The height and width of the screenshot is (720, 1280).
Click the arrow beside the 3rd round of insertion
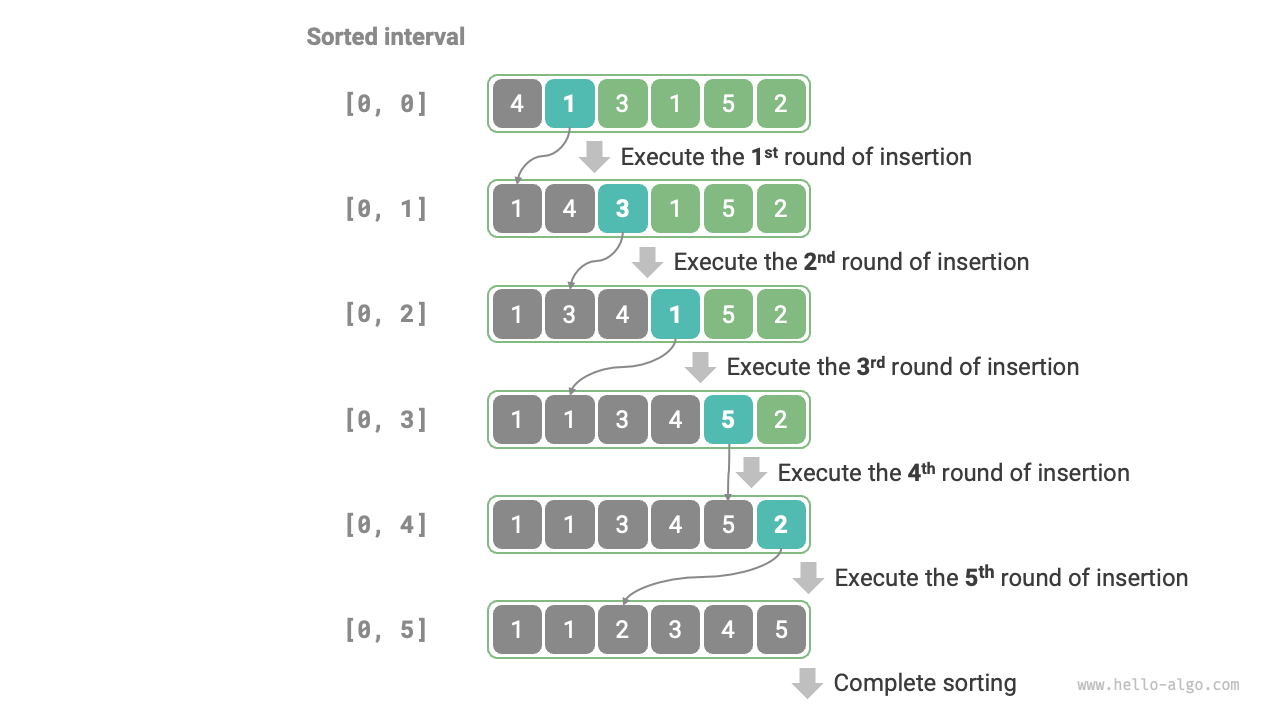701,367
